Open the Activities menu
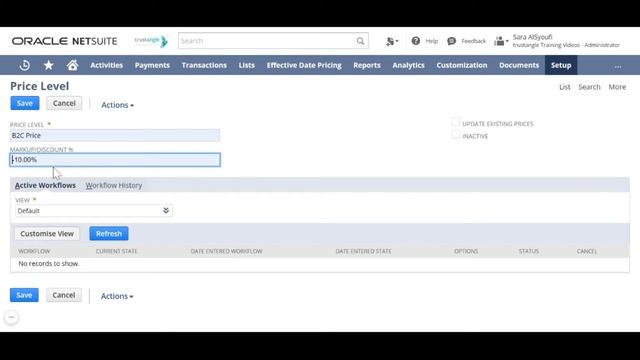The image size is (640, 360). pyautogui.click(x=107, y=65)
